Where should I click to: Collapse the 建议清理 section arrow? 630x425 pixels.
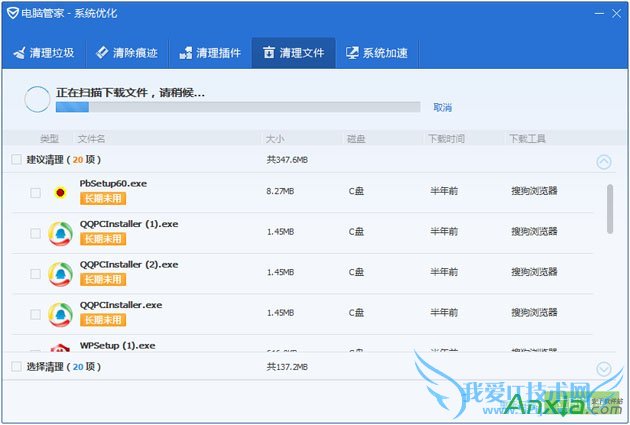[x=603, y=161]
